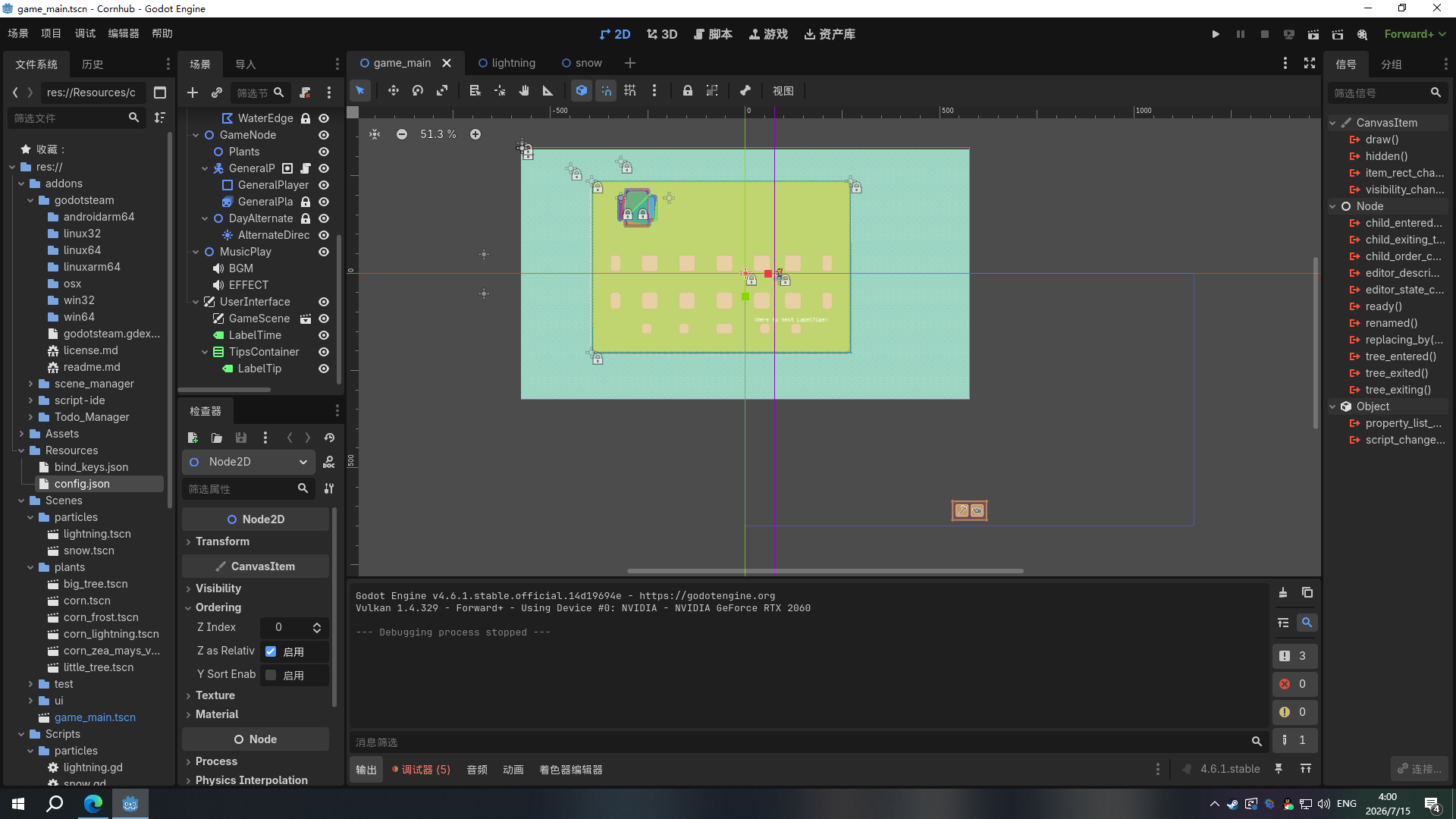
Task: Open the 调试器 (5) bottom panel
Action: click(x=421, y=770)
